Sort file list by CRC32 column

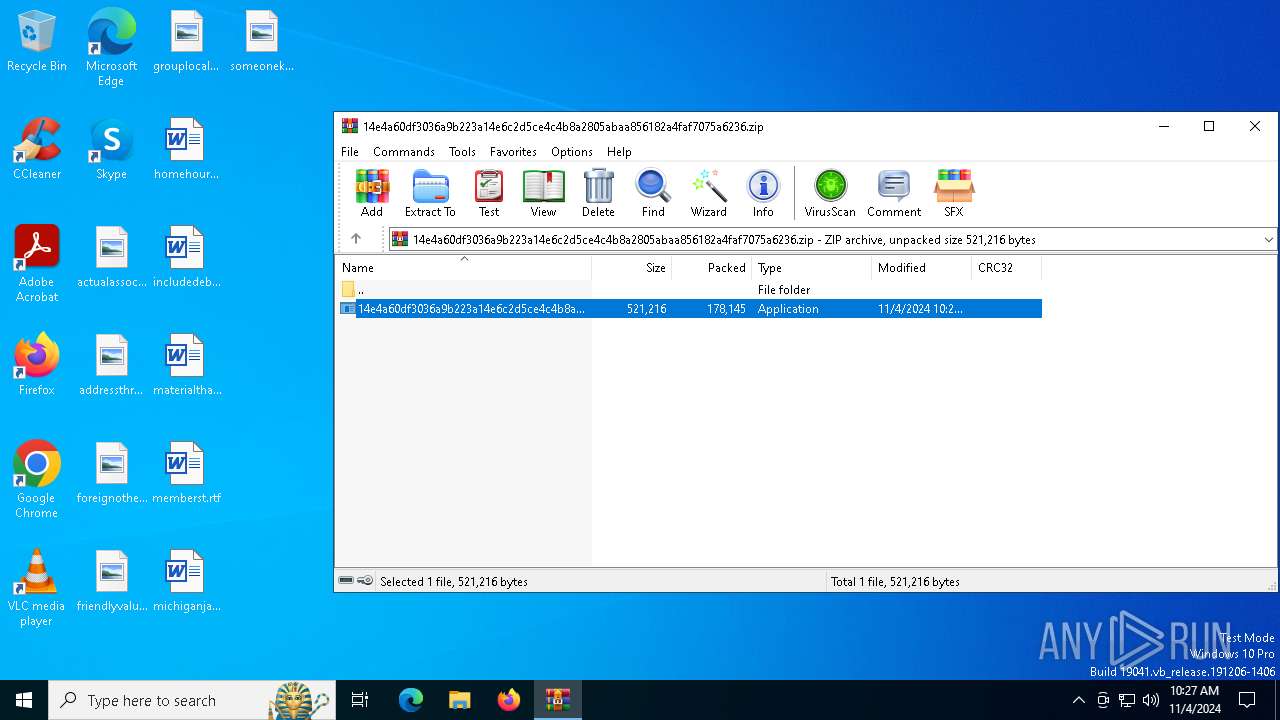1006,267
